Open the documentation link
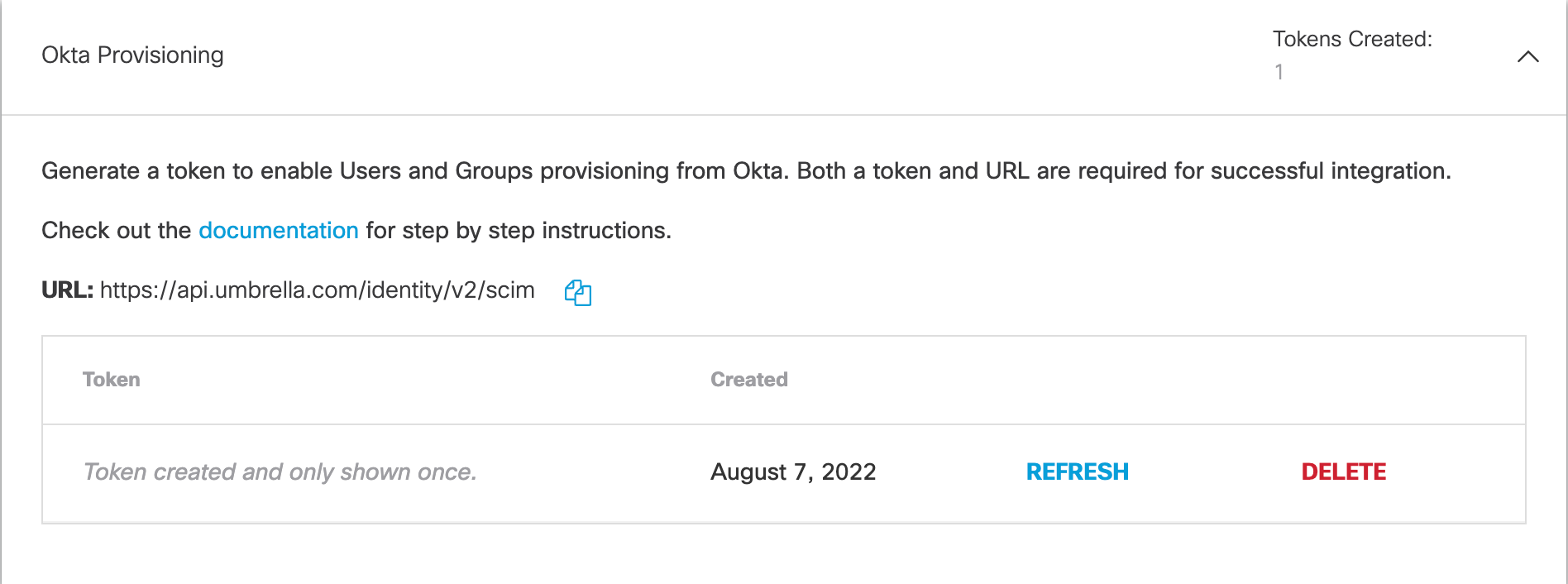The width and height of the screenshot is (1568, 584). click(278, 230)
